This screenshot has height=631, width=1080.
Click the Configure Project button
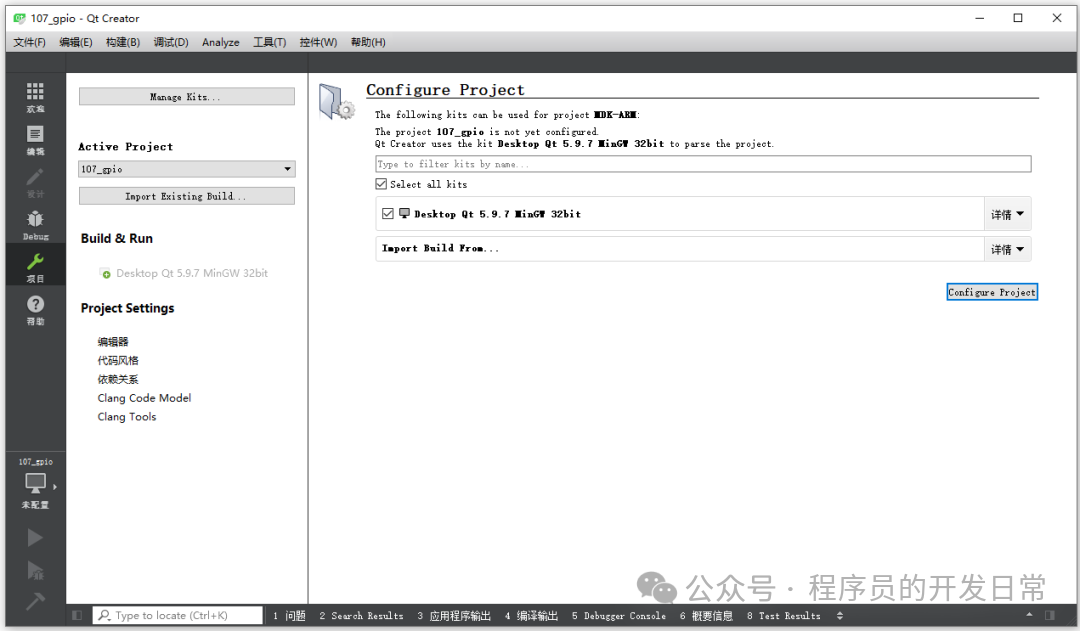pyautogui.click(x=992, y=292)
